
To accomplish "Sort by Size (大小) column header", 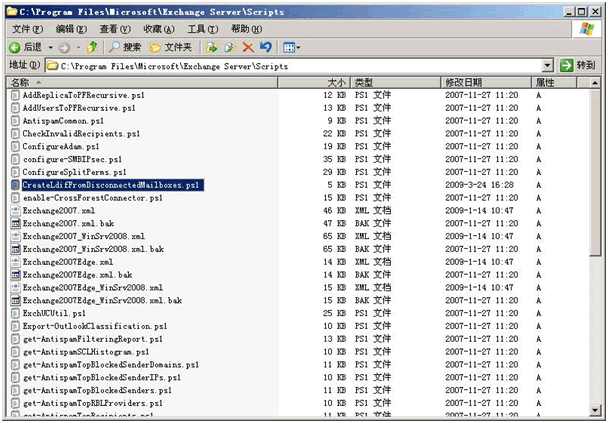I will click(x=314, y=83).
